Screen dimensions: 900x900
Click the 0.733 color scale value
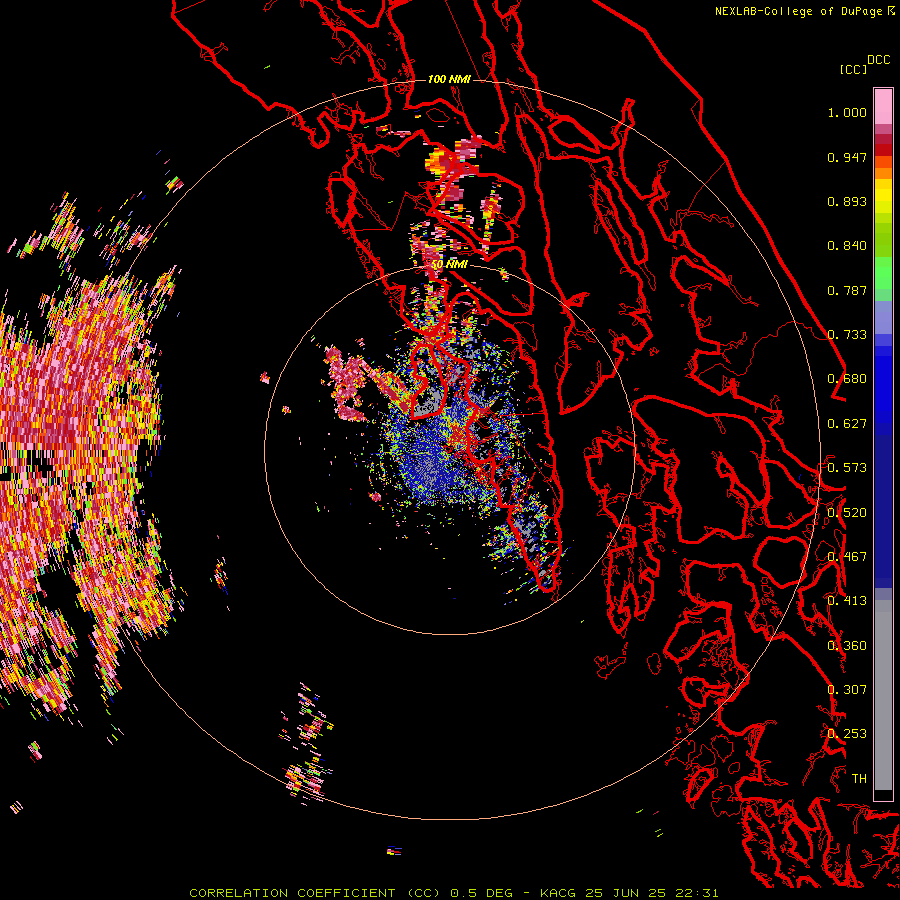[x=847, y=335]
